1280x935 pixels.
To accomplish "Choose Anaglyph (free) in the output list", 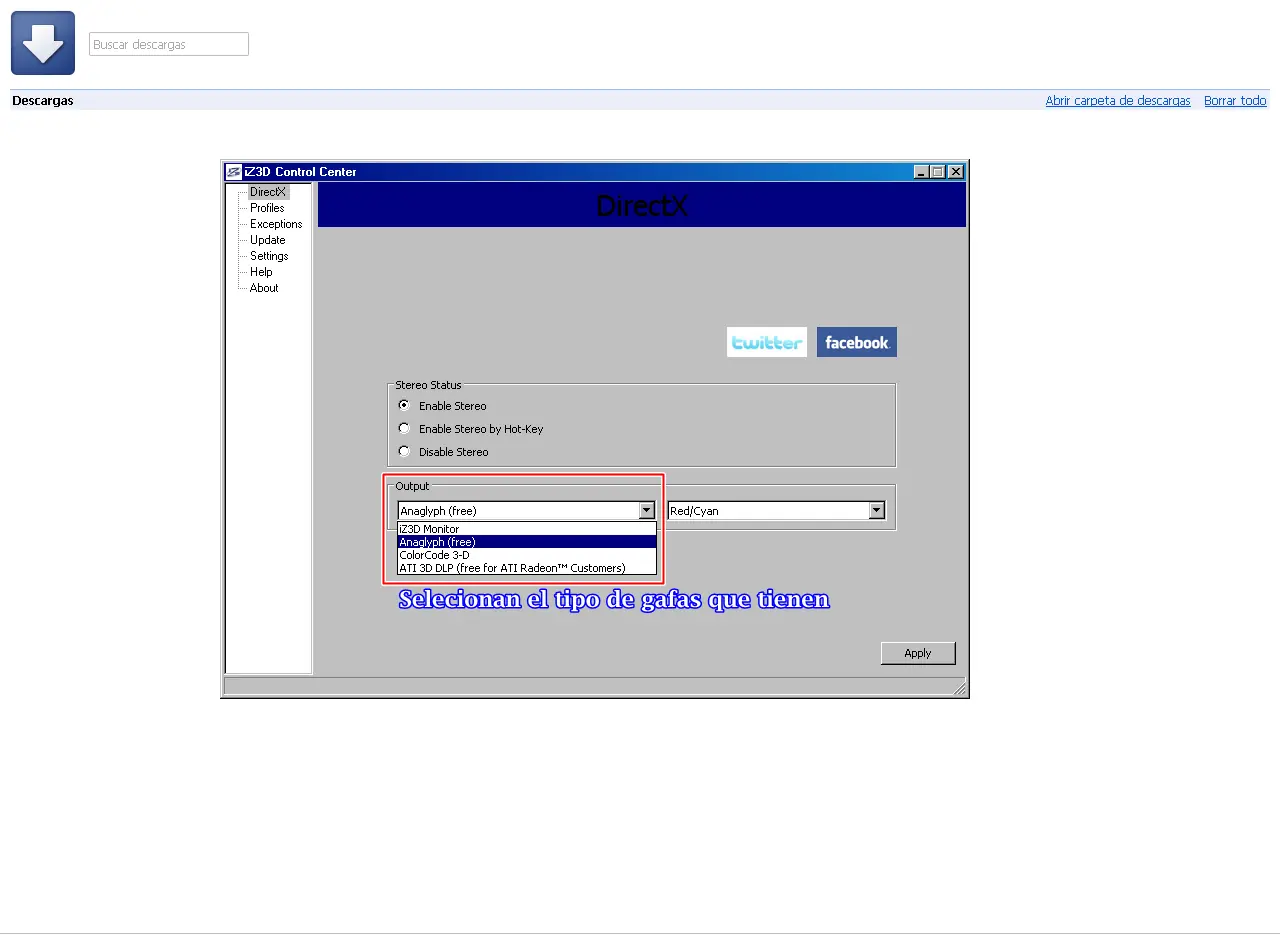I will point(527,542).
